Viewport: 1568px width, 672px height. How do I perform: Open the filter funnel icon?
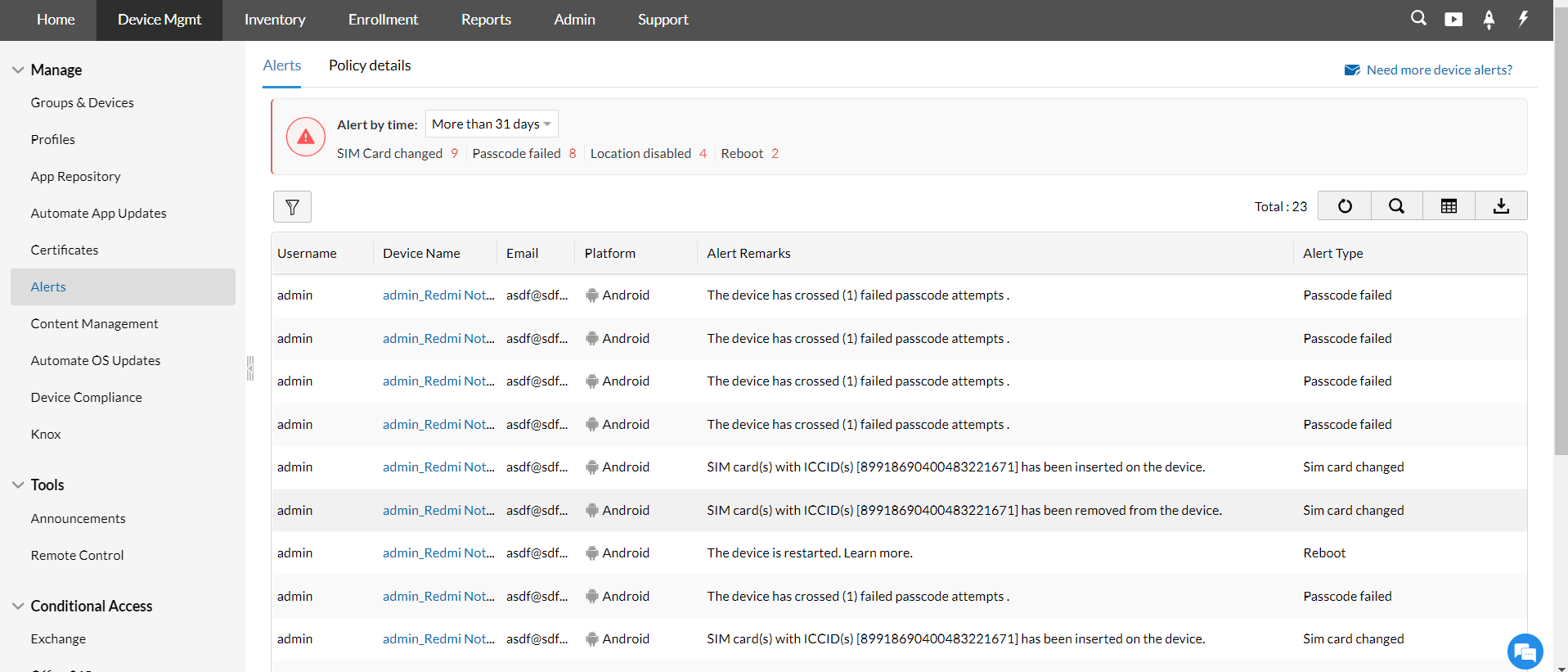(x=292, y=207)
